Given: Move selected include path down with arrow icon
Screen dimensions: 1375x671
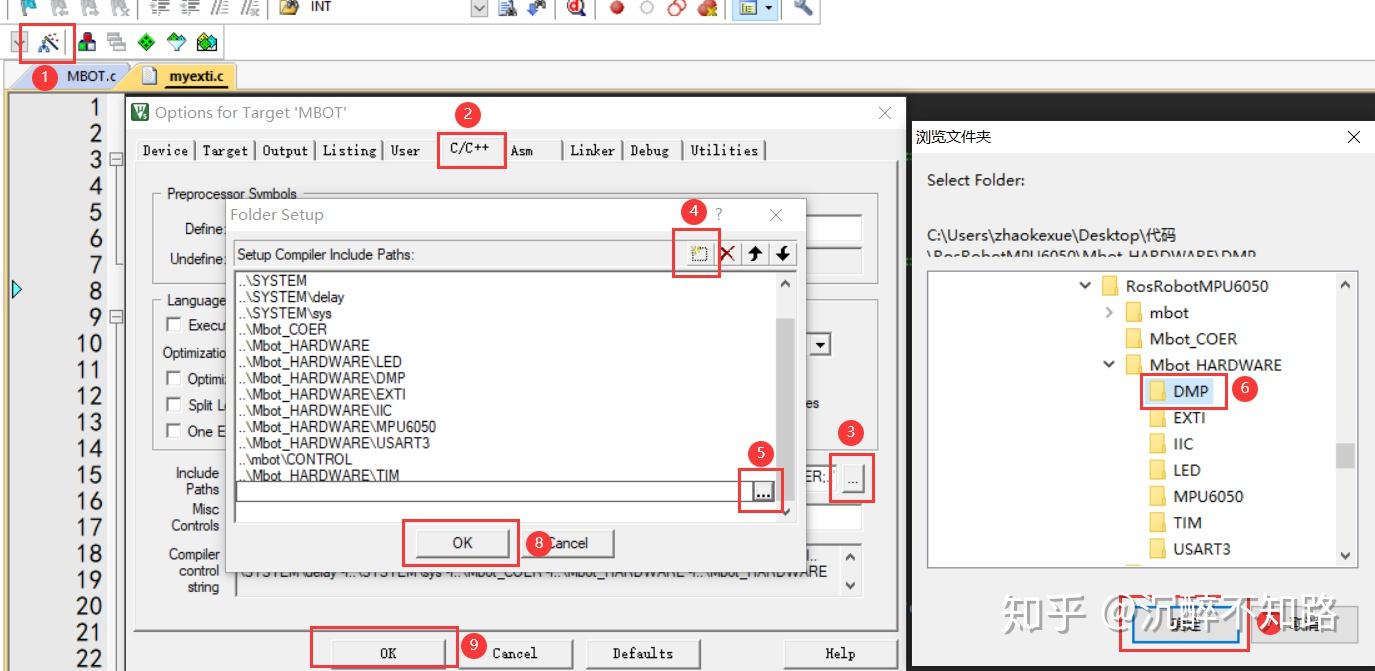Looking at the screenshot, I should point(782,253).
